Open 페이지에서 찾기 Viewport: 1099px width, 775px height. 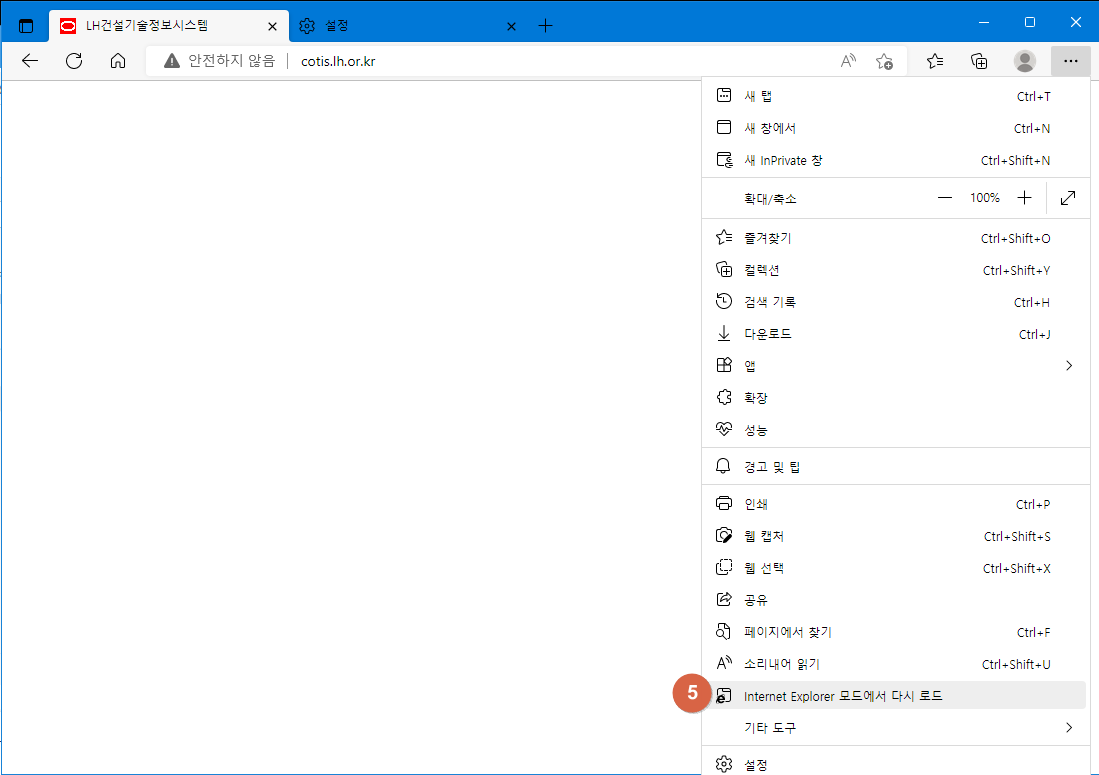pos(896,632)
